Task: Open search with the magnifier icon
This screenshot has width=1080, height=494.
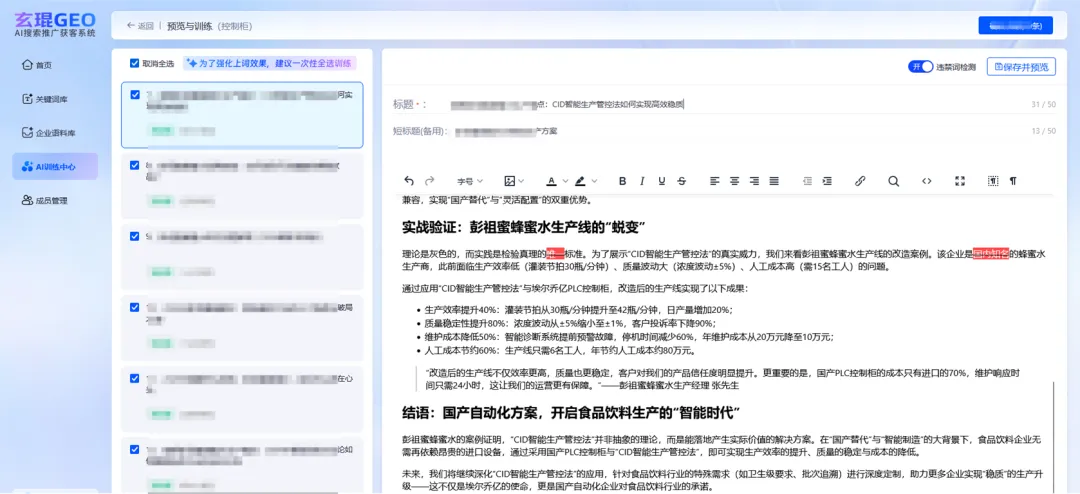Action: [894, 181]
